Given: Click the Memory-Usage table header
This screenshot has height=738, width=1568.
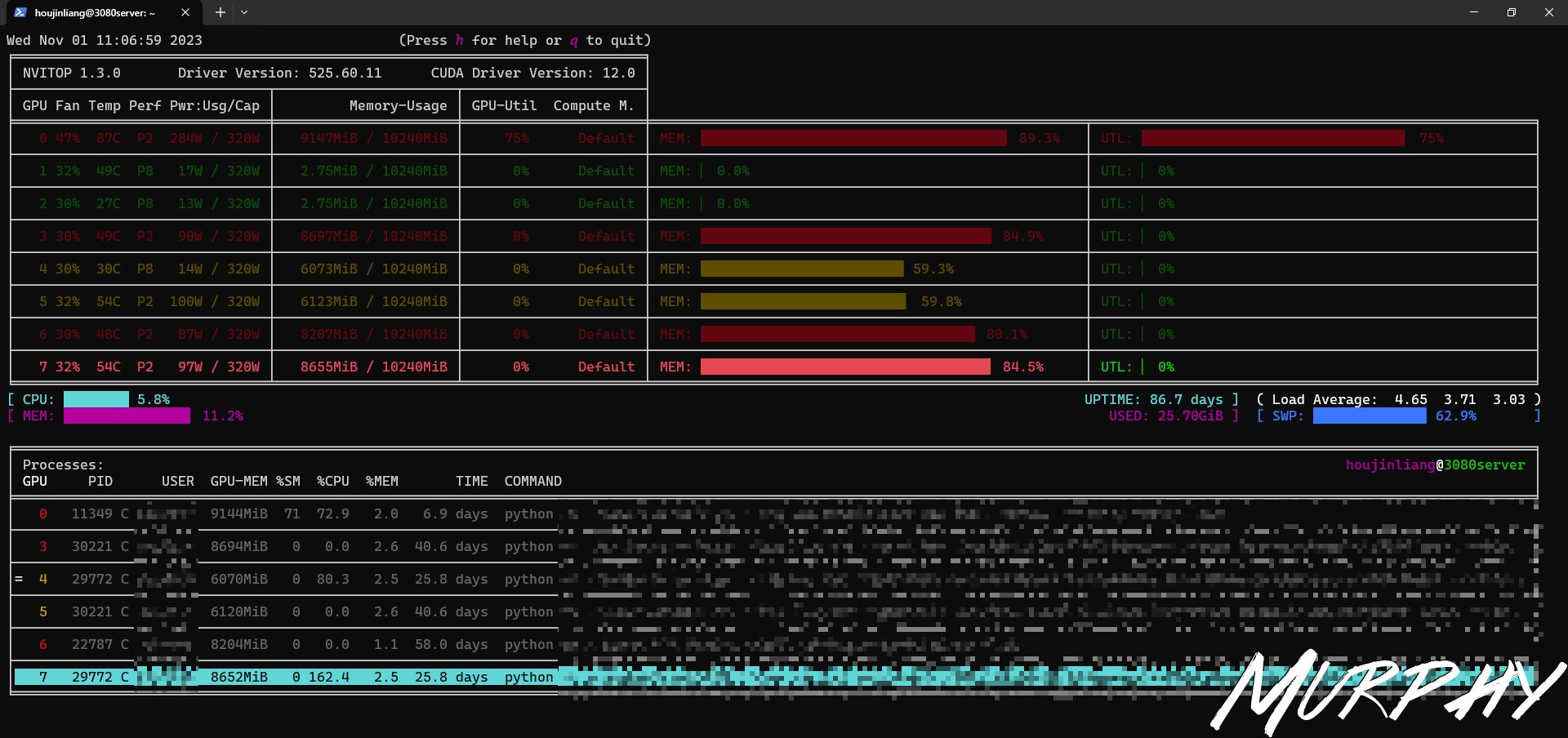Looking at the screenshot, I should [x=399, y=105].
